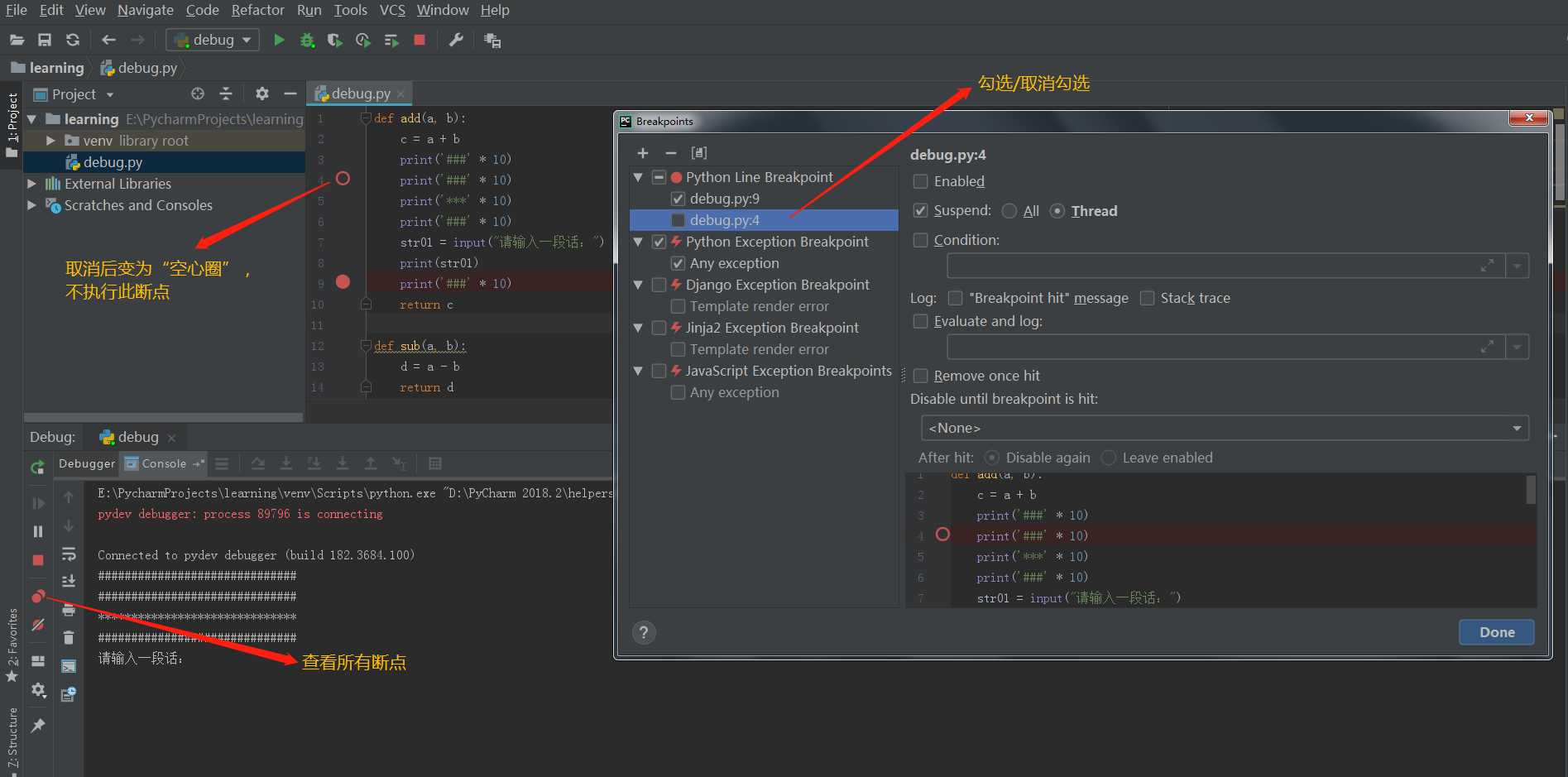Screen dimensions: 1568x777
Task: Check Evaluate and log option
Action: [920, 321]
